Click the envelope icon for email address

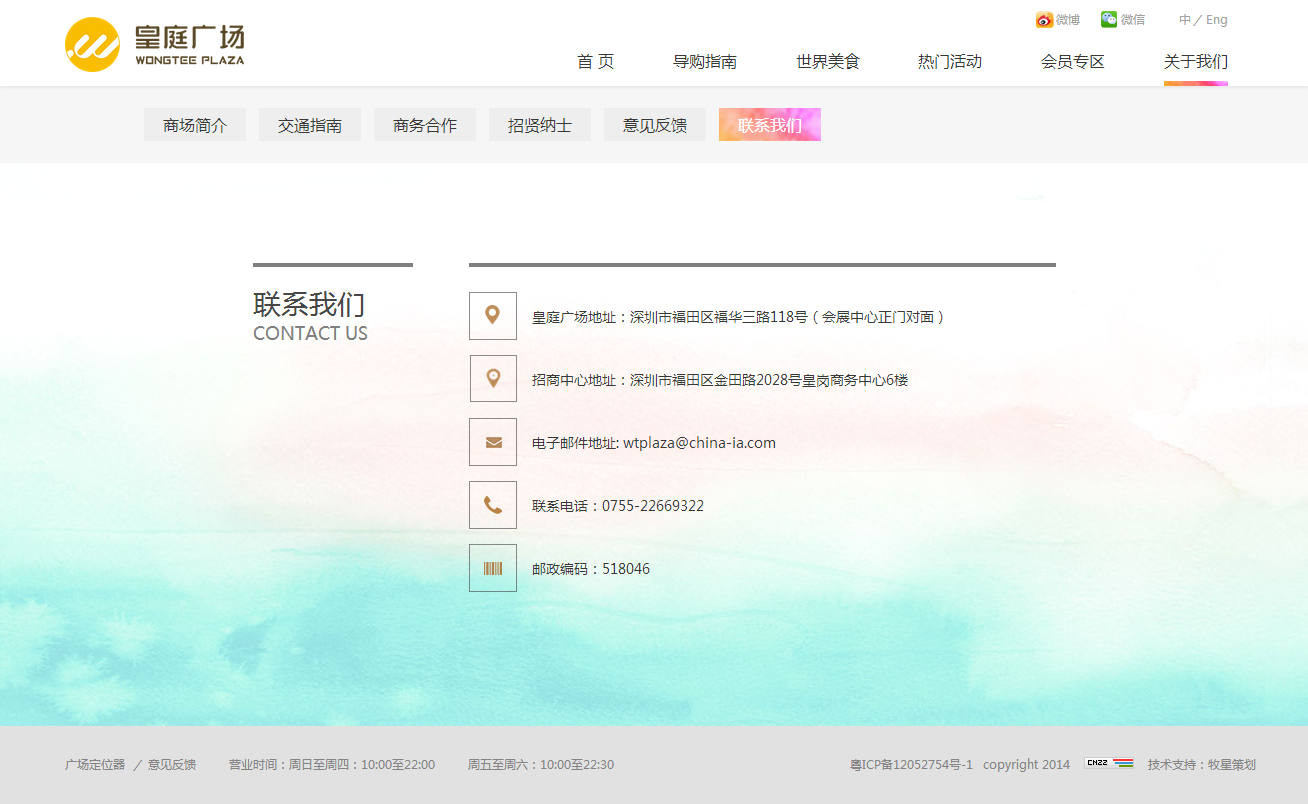[x=492, y=441]
